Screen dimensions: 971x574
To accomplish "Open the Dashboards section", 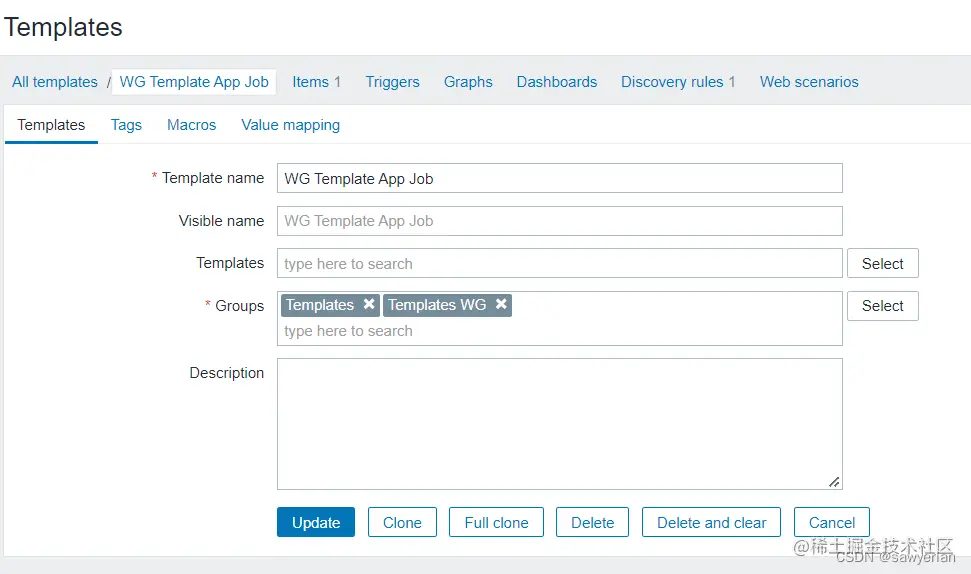I will click(x=557, y=82).
